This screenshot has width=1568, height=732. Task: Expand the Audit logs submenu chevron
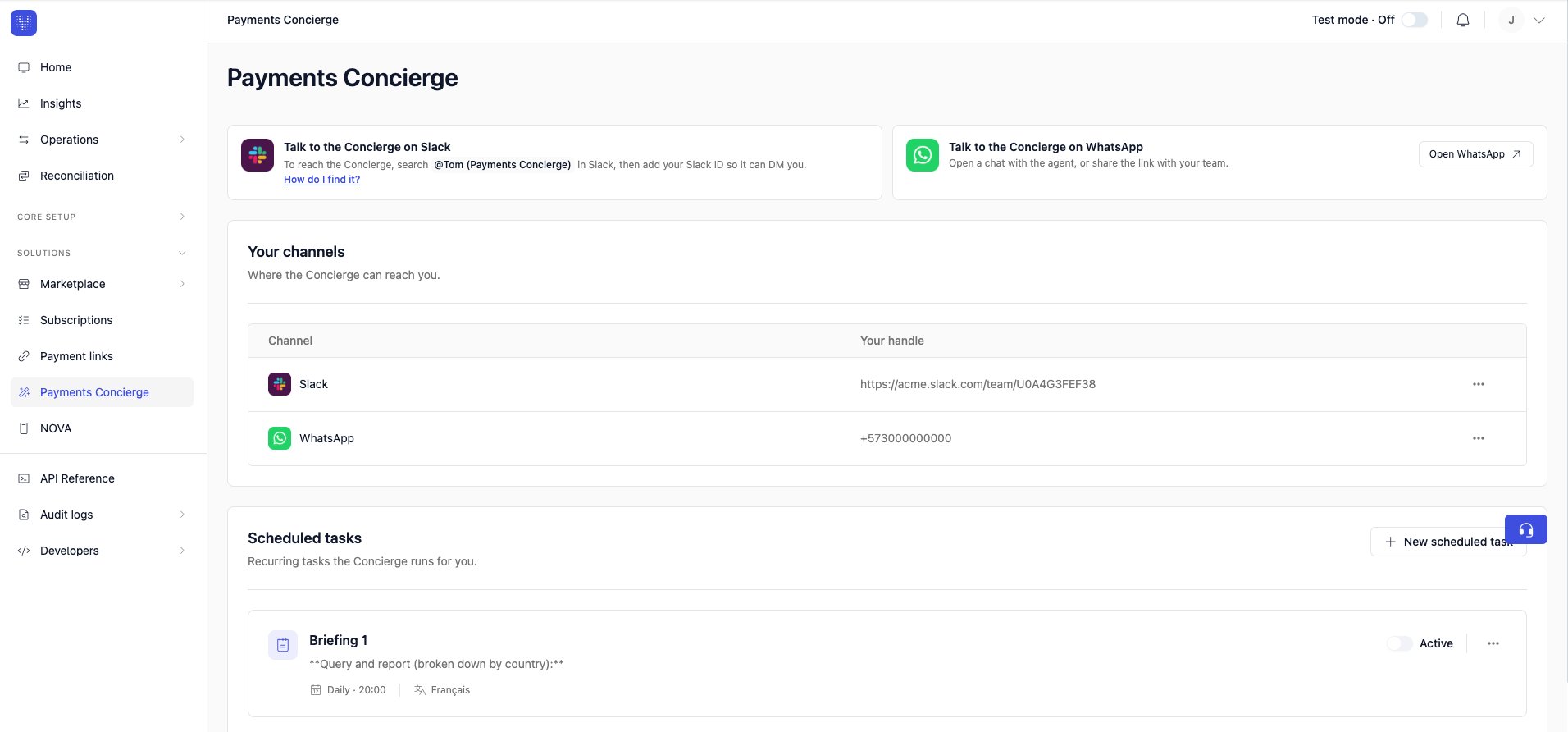[x=182, y=515]
